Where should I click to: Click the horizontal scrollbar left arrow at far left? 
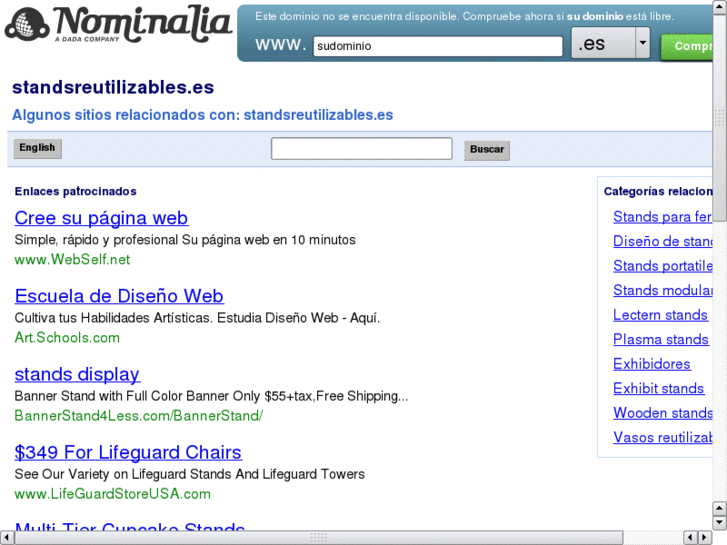pyautogui.click(x=6, y=538)
